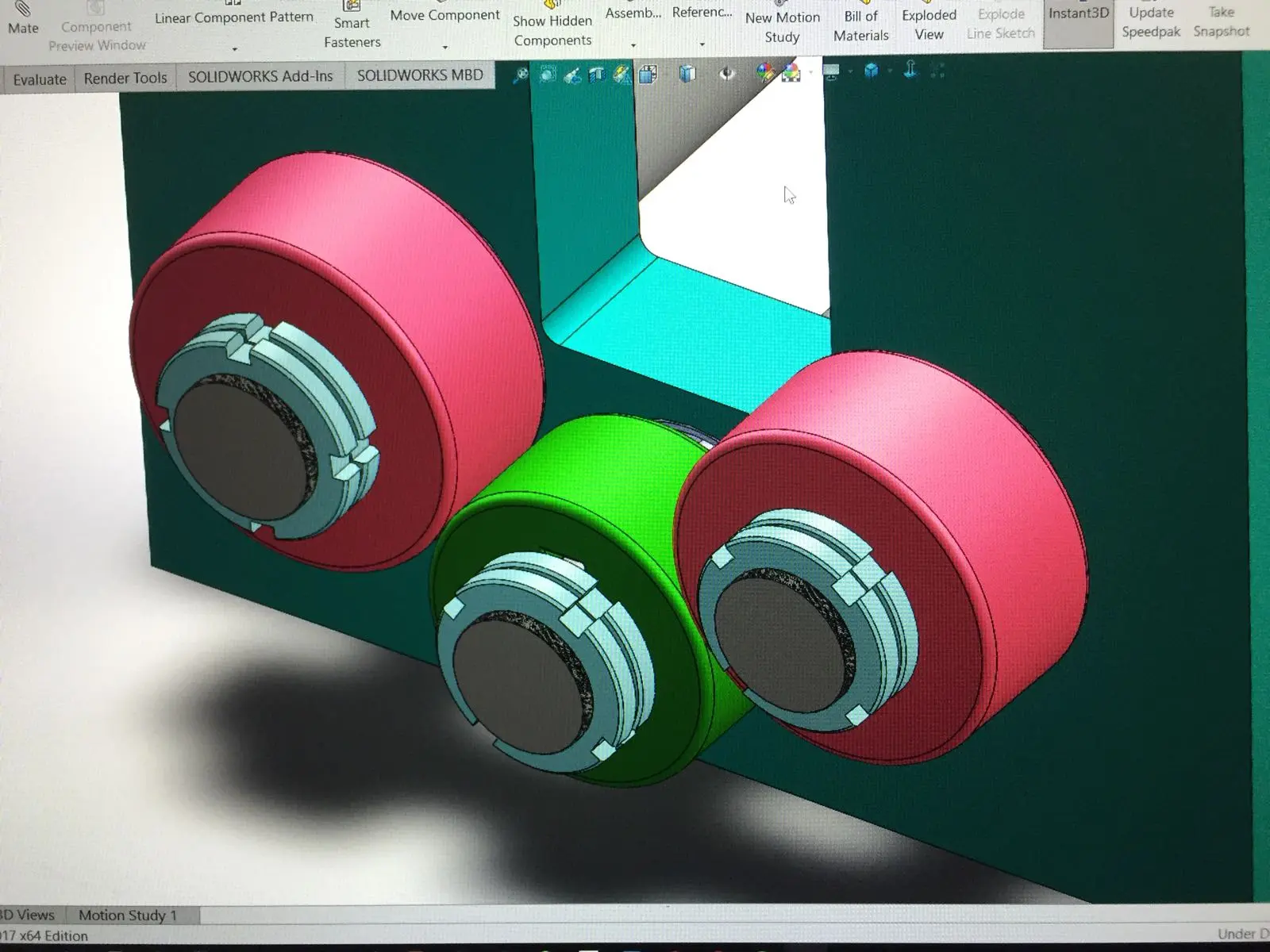Viewport: 1270px width, 952px height.
Task: Click Linear Component Pattern
Action: coord(234,17)
